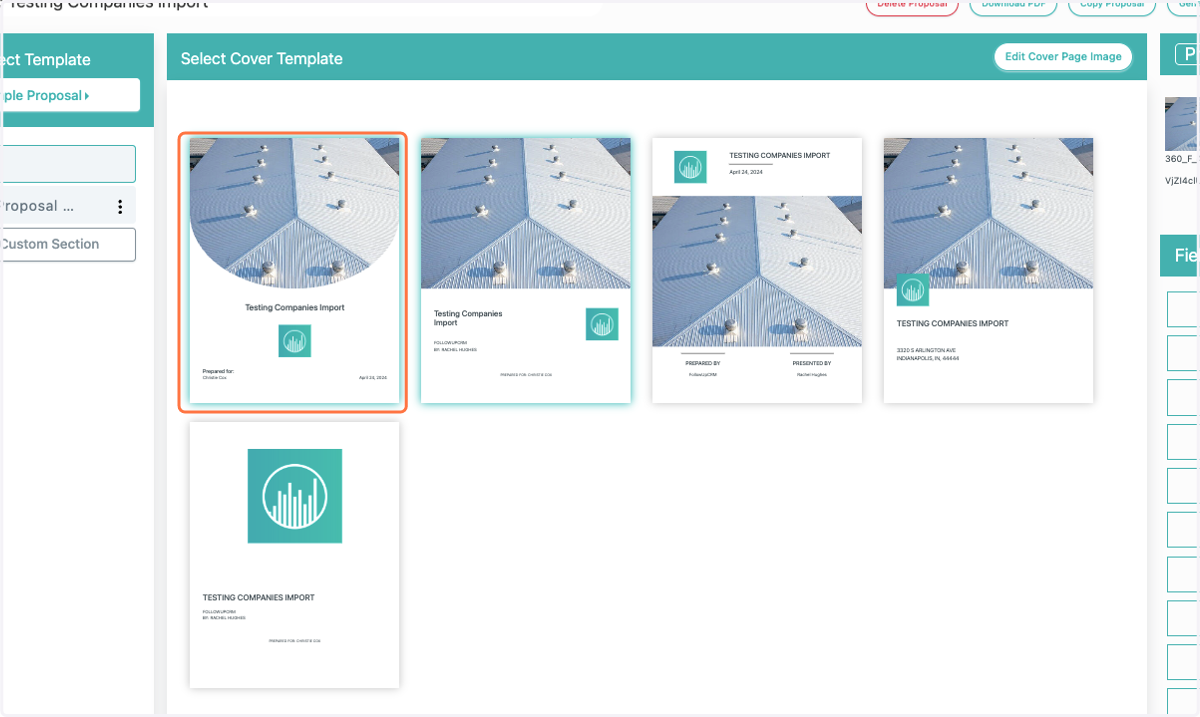This screenshot has width=1200, height=717.
Task: Select the cover showing 3320 S Arlington Ave
Action: click(x=988, y=270)
